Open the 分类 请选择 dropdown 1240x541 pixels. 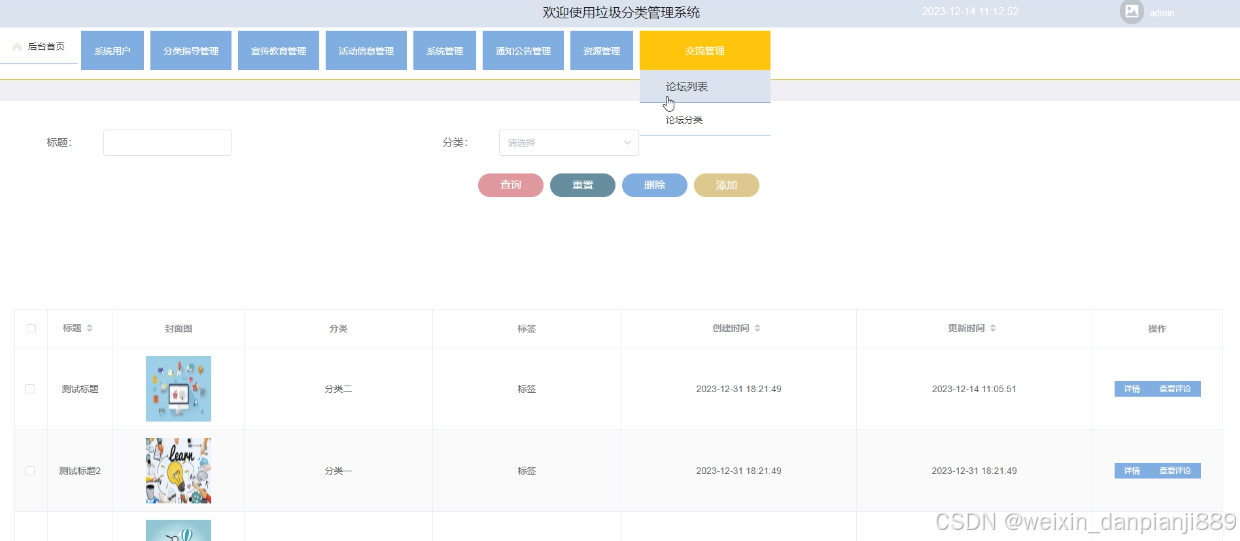pos(569,143)
